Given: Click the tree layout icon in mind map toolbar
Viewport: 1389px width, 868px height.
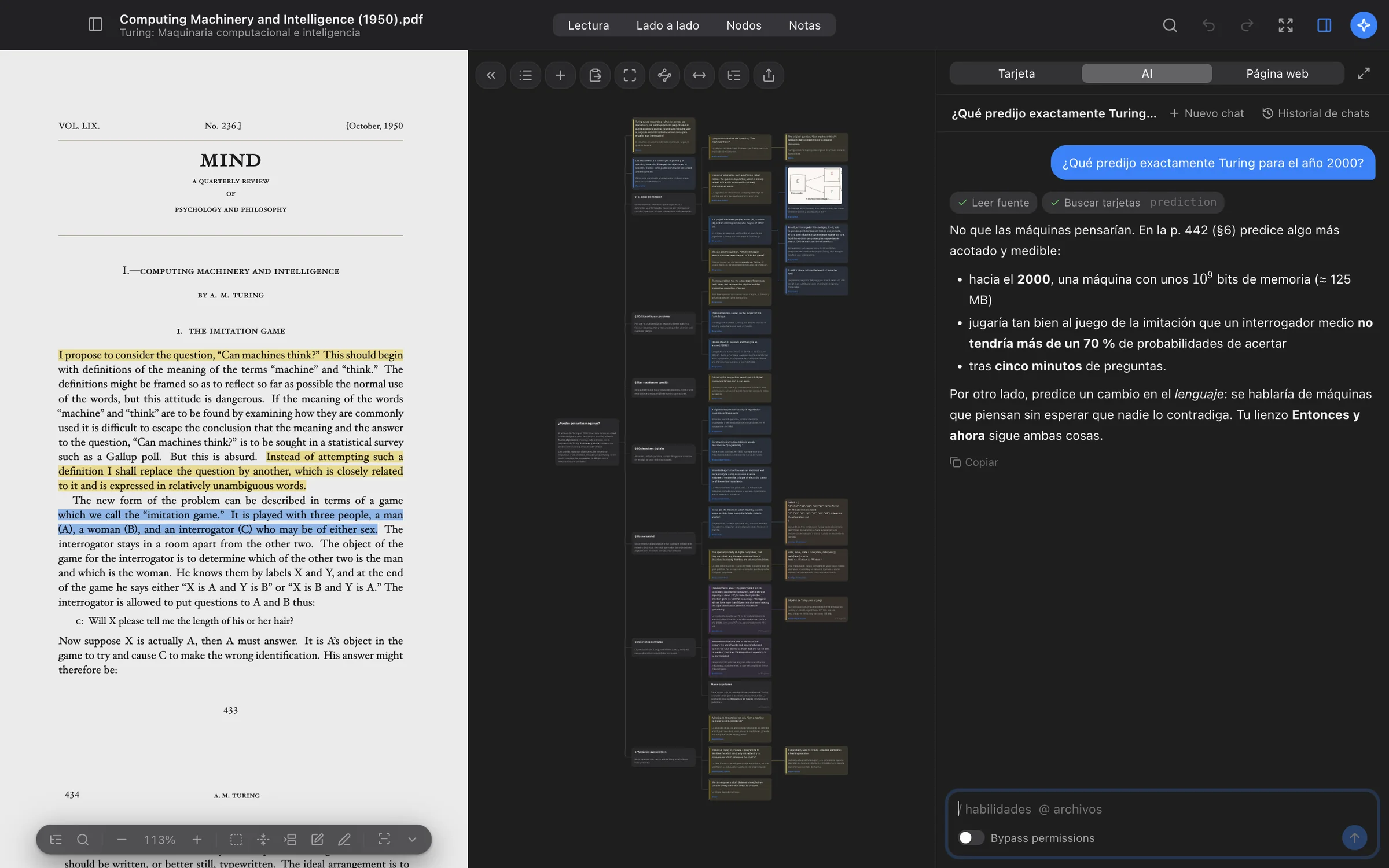Looking at the screenshot, I should 734,75.
